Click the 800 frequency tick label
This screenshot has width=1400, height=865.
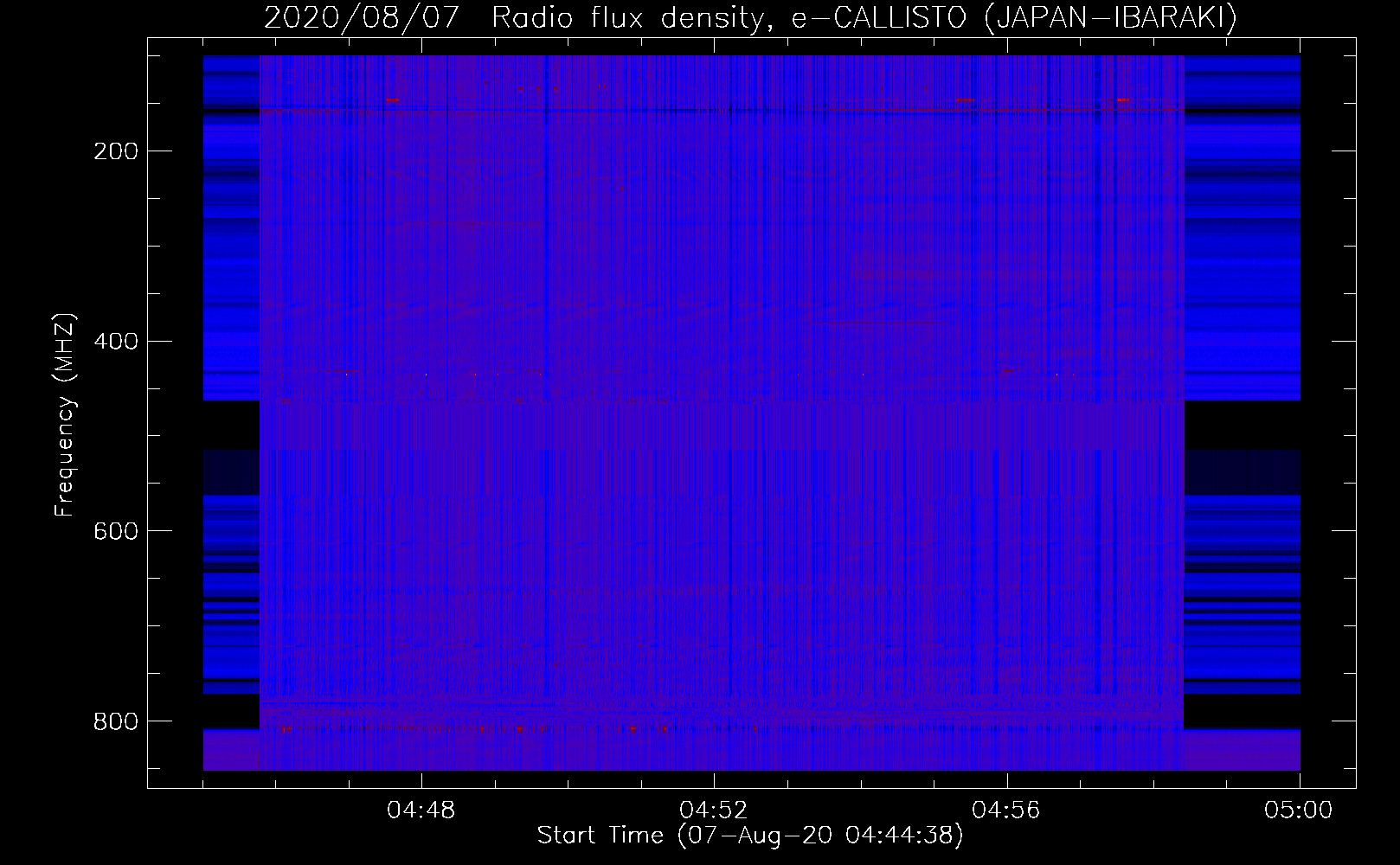click(116, 721)
